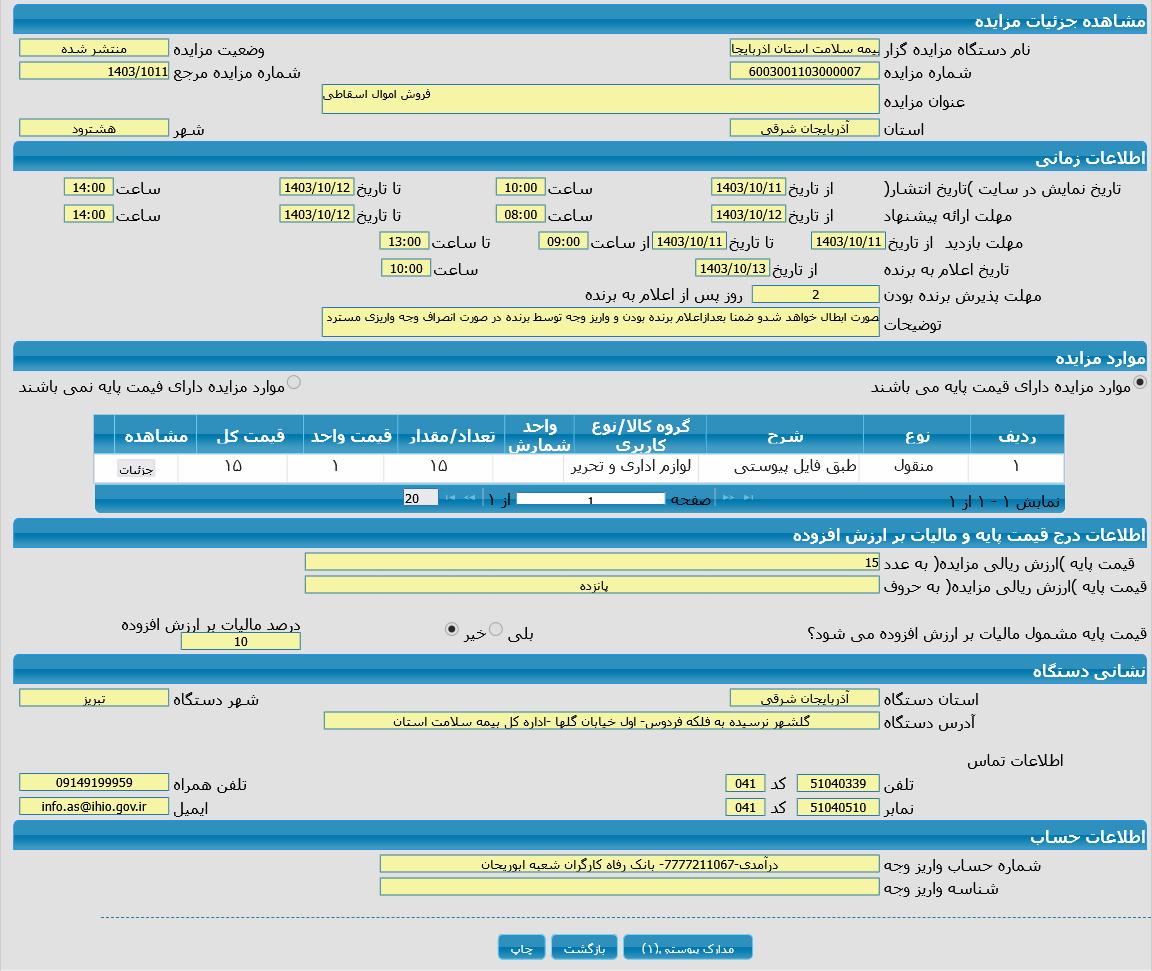Click the 'جزئیات' button in the table row
The width and height of the screenshot is (1152, 971).
pos(136,469)
